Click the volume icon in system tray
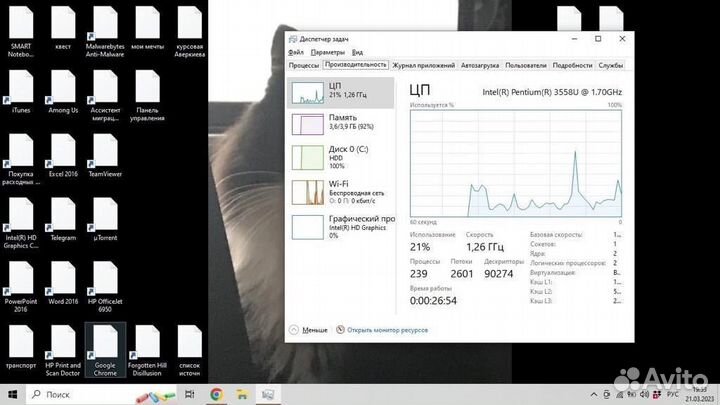The height and width of the screenshot is (405, 720). coord(645,394)
